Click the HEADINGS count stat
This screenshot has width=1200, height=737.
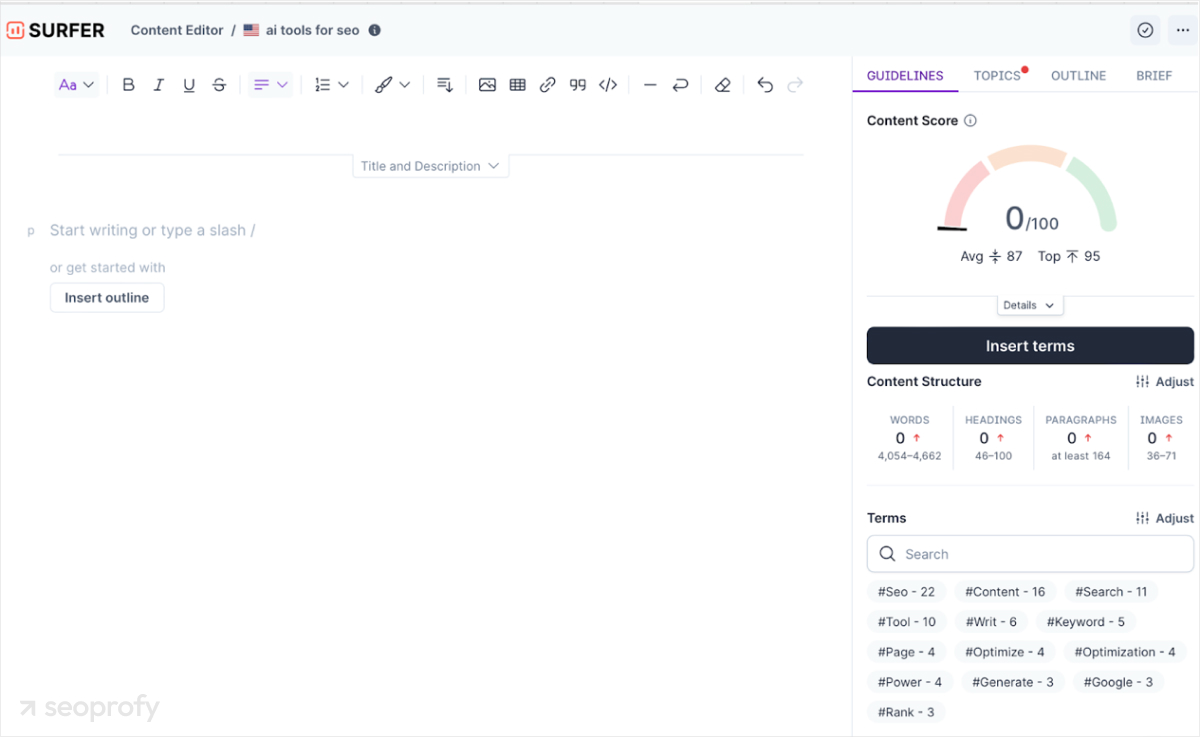(993, 438)
